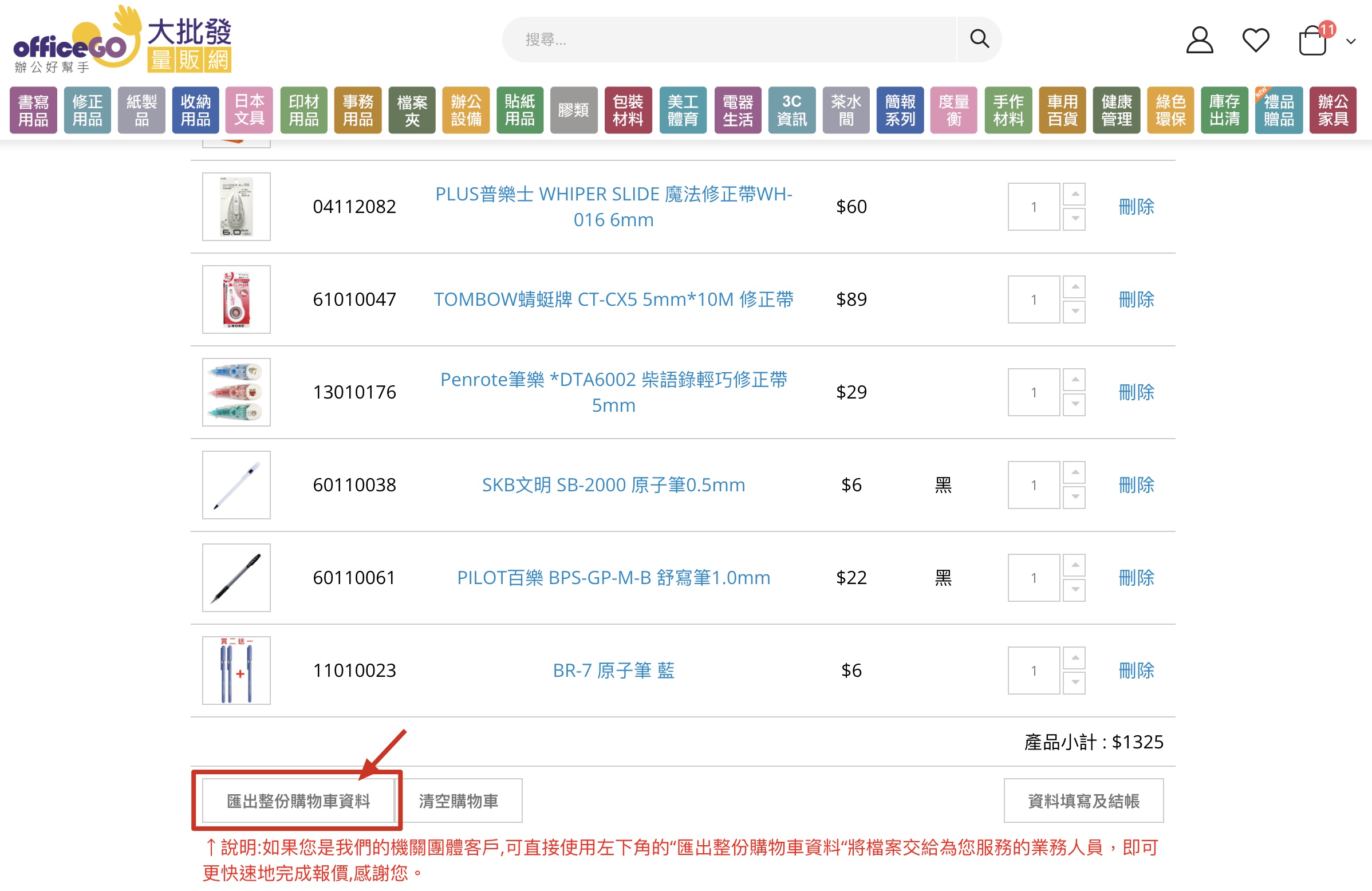1372x891 pixels.
Task: Expand the cart dropdown chevron
Action: coord(1351,41)
